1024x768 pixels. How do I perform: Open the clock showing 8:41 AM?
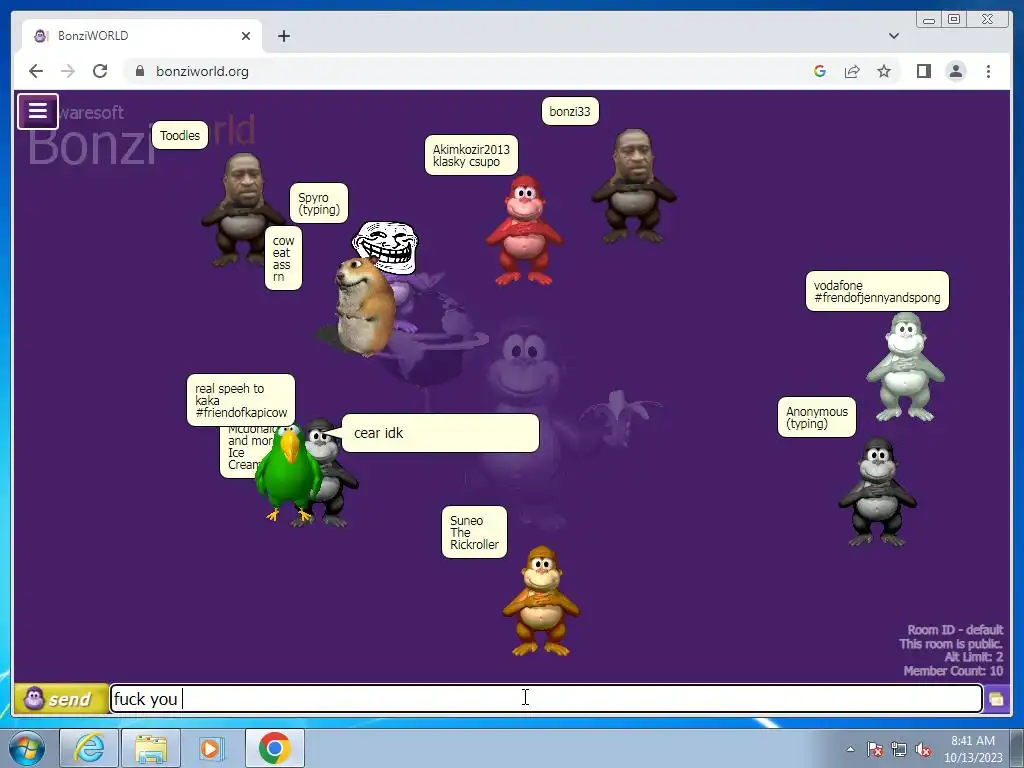click(972, 749)
